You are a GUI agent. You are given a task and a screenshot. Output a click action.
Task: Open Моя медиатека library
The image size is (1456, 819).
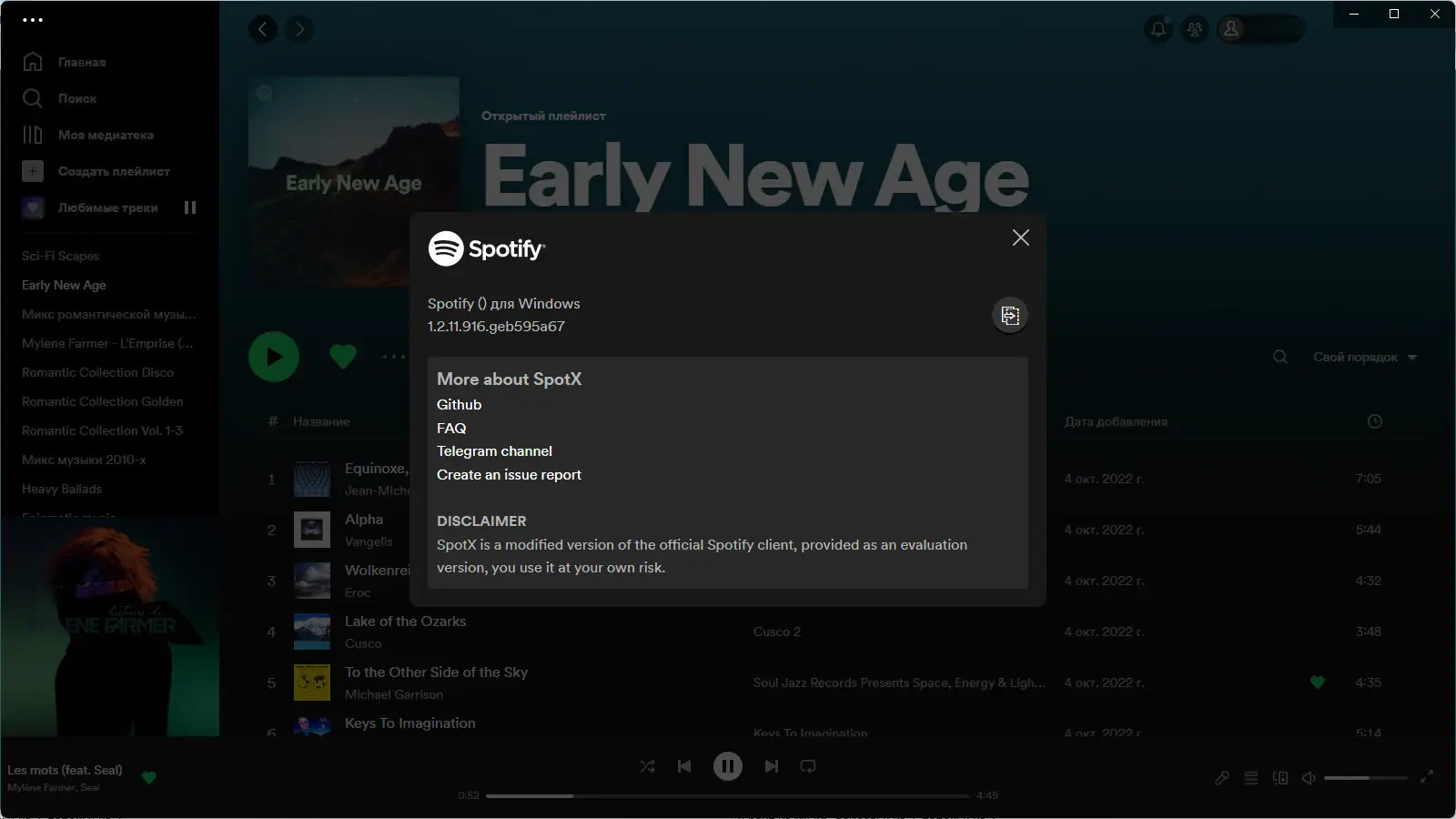(87, 135)
